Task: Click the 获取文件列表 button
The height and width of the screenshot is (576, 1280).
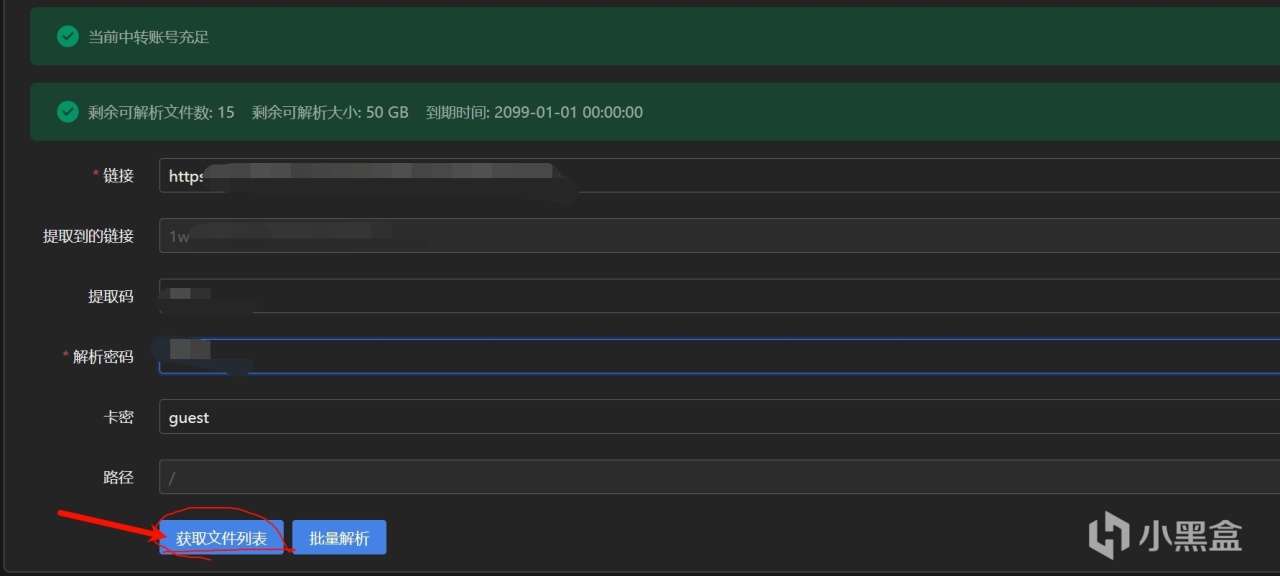Action: pos(222,538)
